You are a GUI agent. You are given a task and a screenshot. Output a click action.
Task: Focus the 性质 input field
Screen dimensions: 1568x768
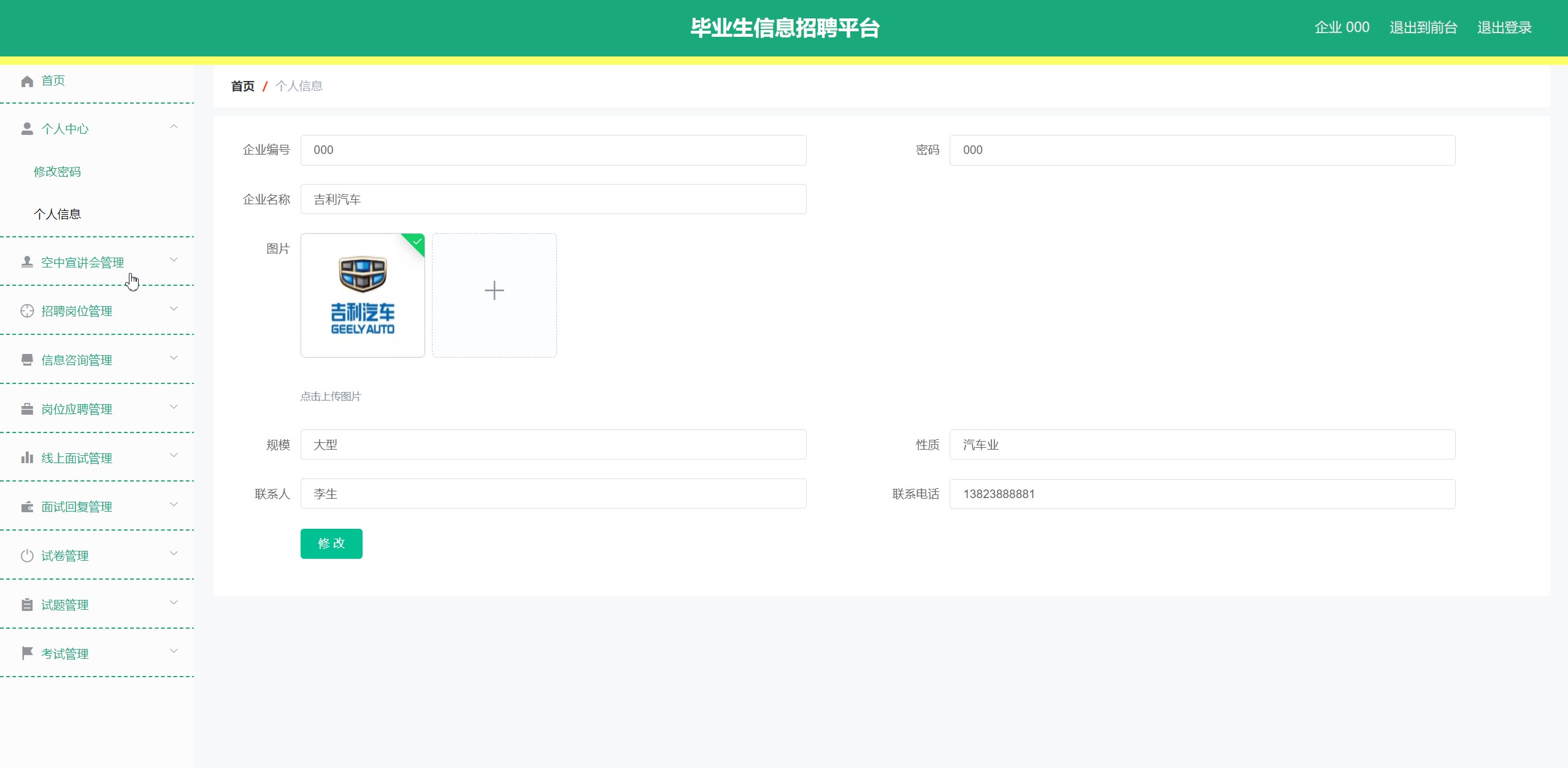click(x=1202, y=445)
